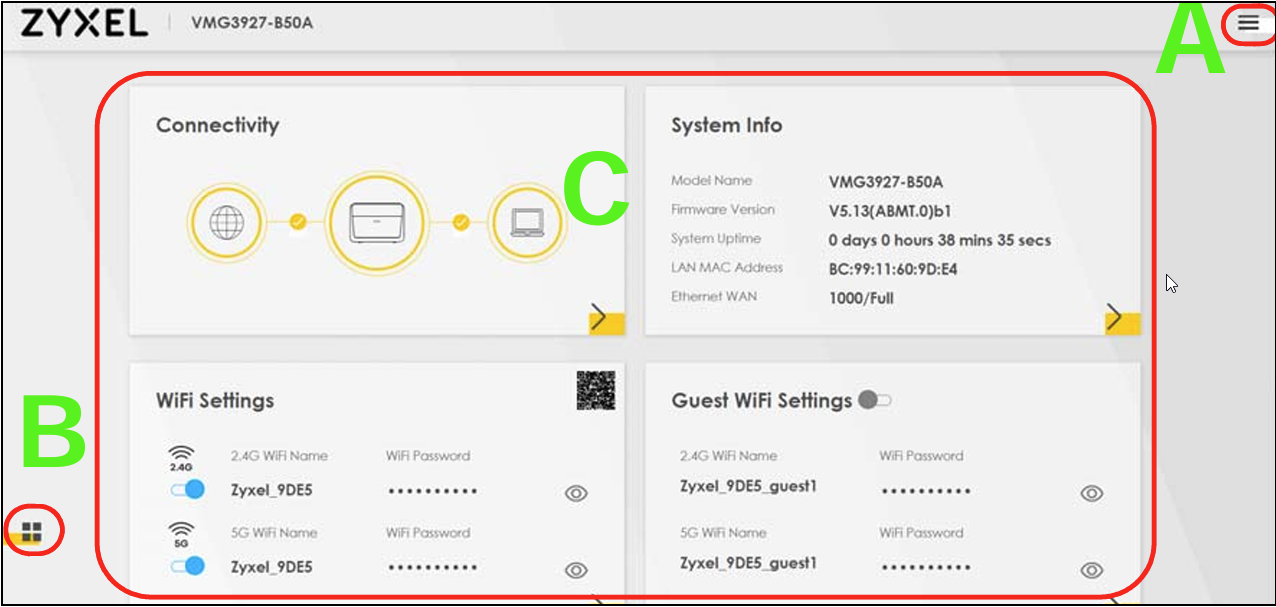Click the 2.4G WiFi signal icon

pyautogui.click(x=181, y=458)
